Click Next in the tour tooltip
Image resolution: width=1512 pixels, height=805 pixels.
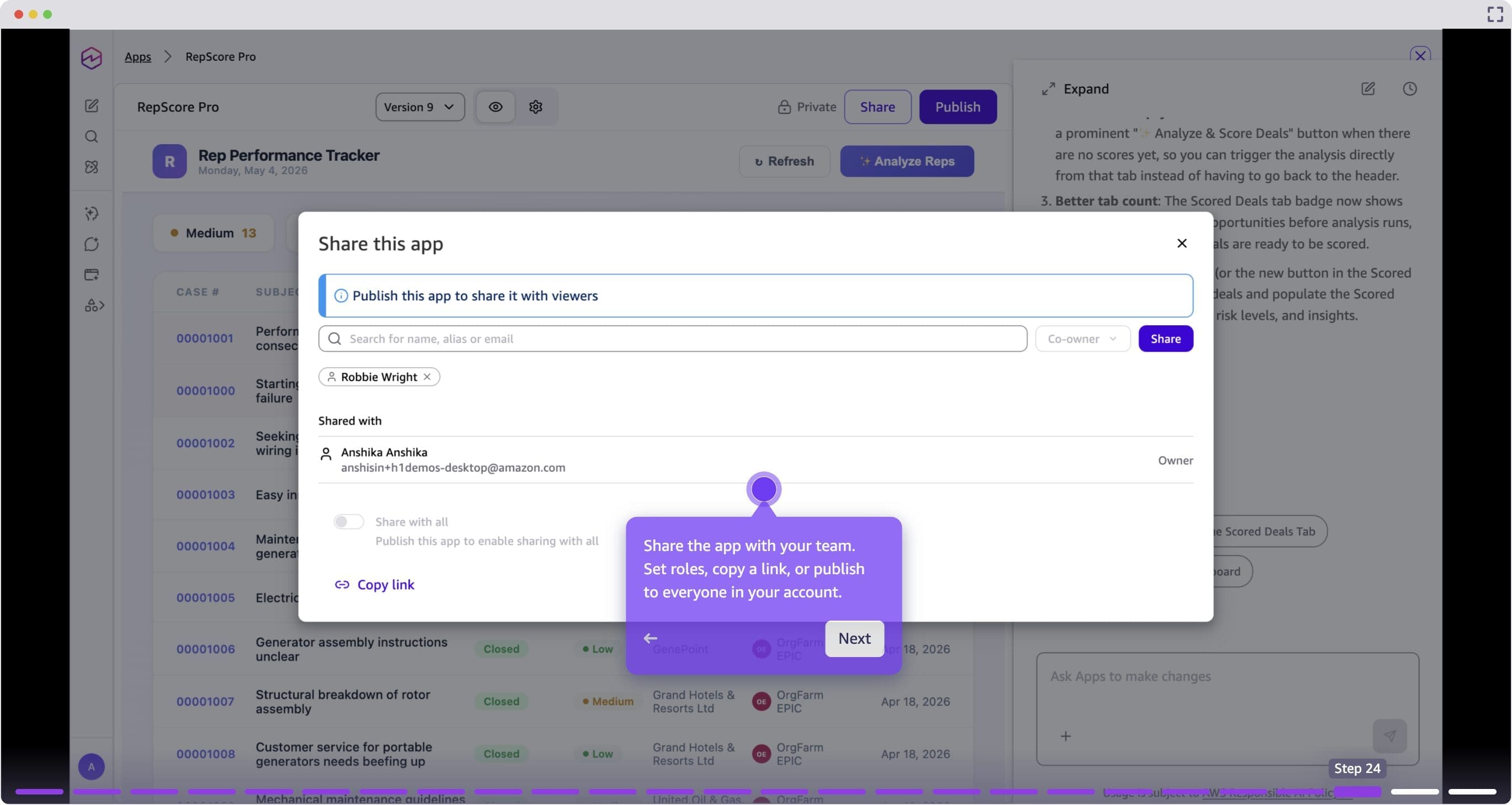(x=855, y=638)
